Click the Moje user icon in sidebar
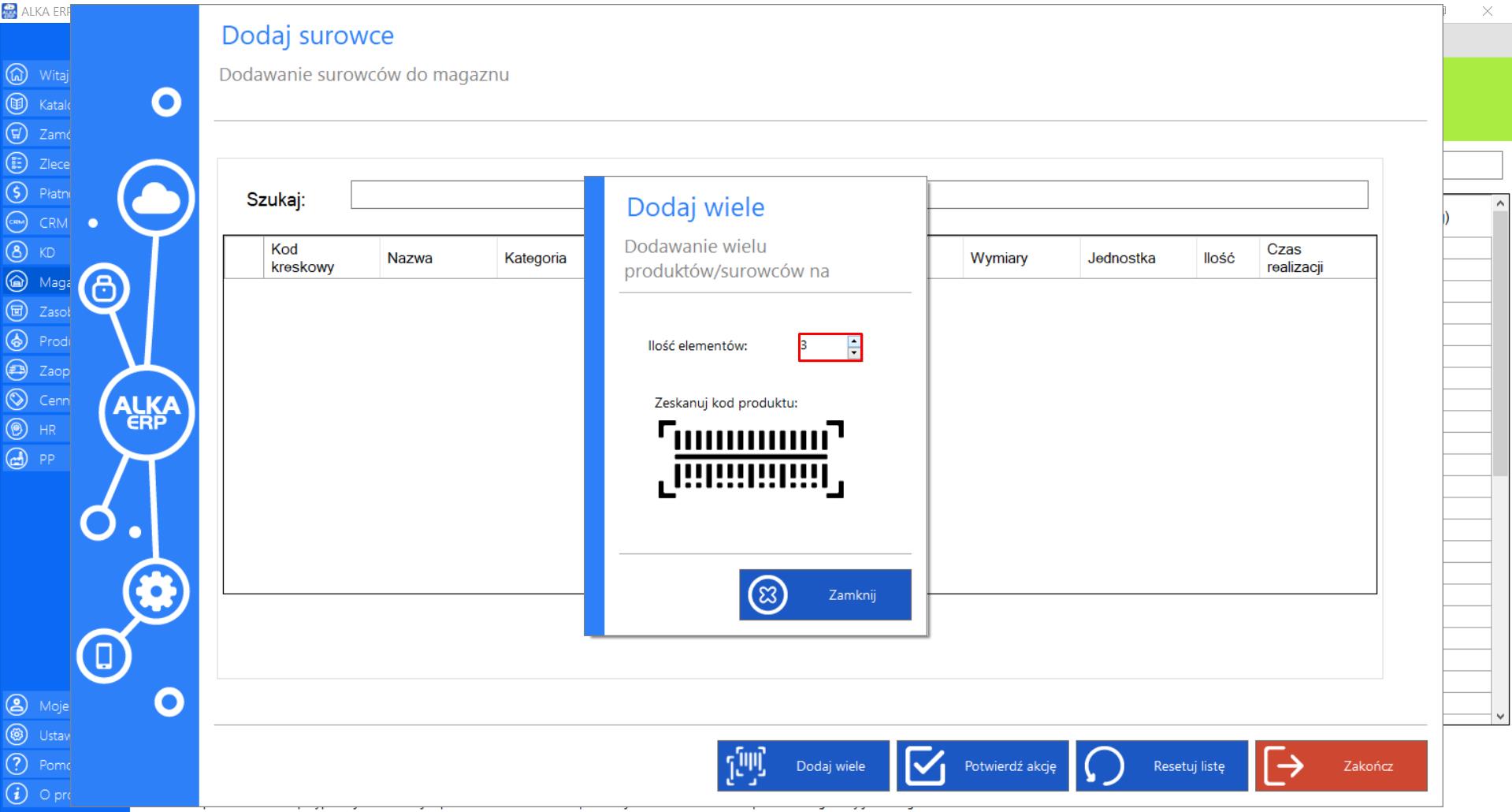The width and height of the screenshot is (1512, 812). coord(17,705)
